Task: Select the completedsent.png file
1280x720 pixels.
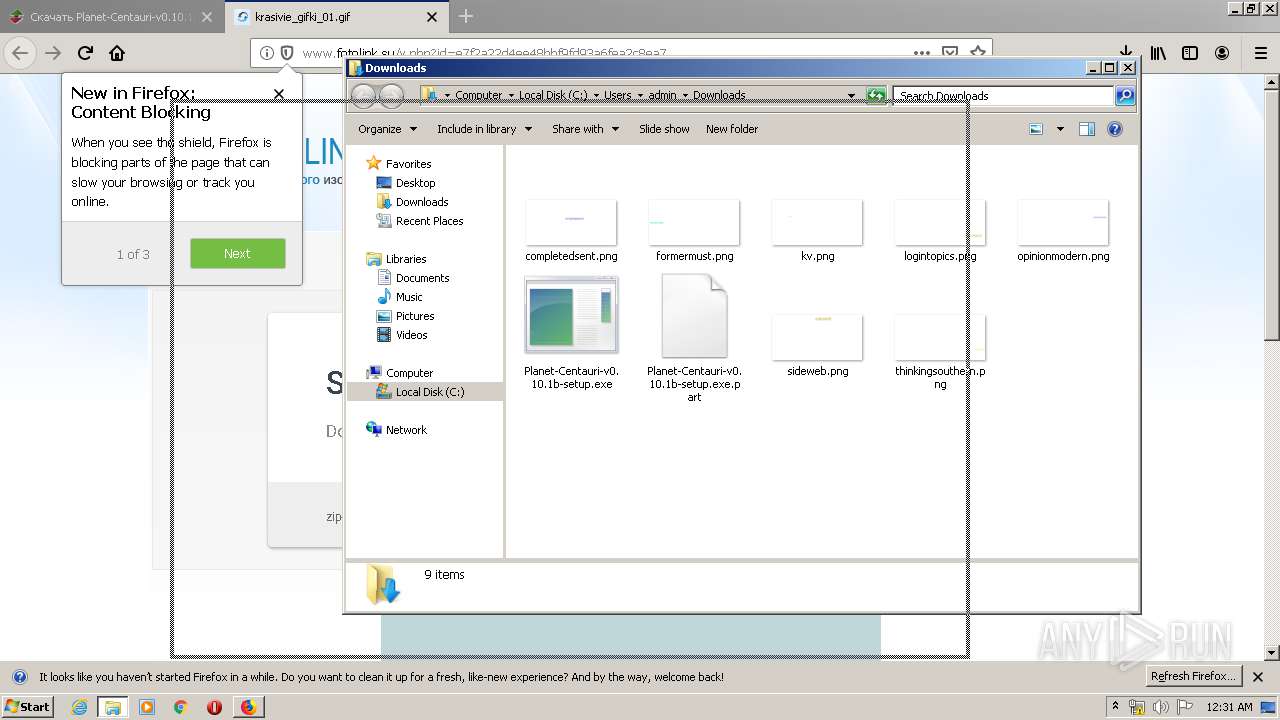Action: point(571,231)
